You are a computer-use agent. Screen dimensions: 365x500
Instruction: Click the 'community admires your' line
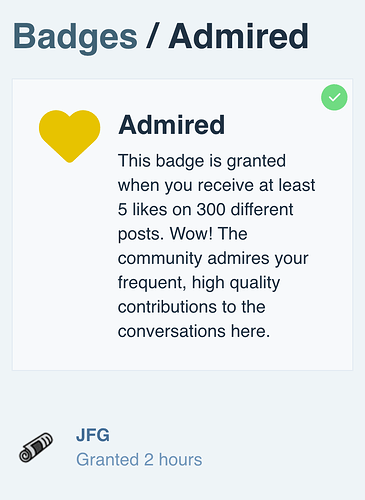(213, 259)
